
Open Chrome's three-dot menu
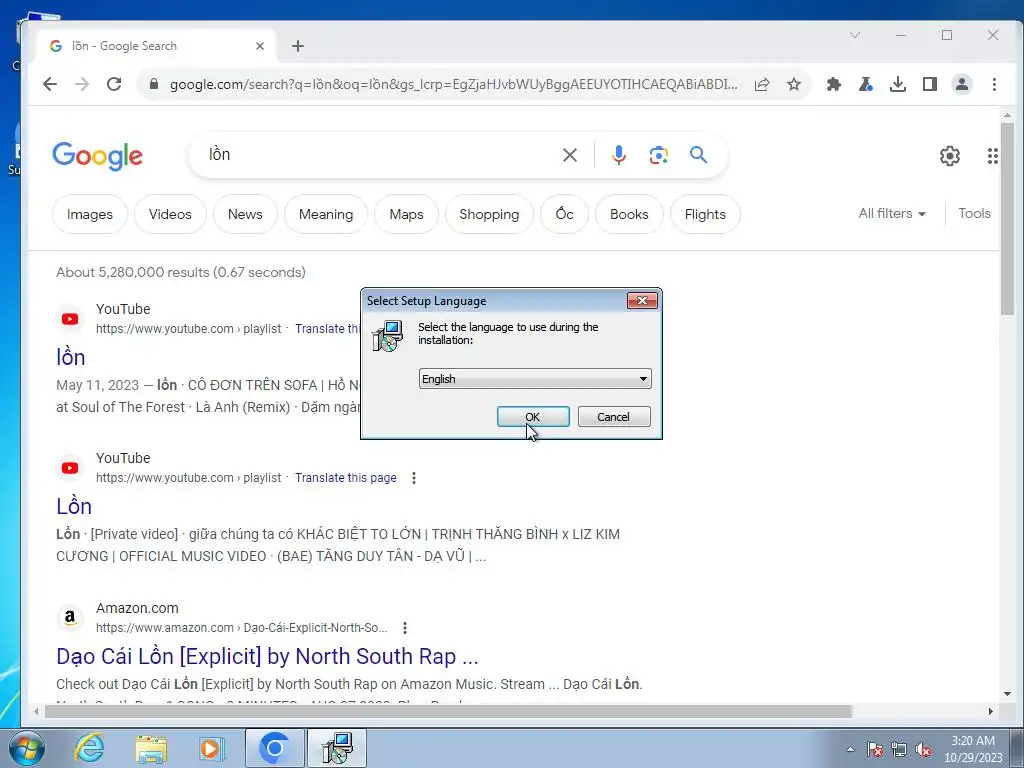(x=994, y=84)
